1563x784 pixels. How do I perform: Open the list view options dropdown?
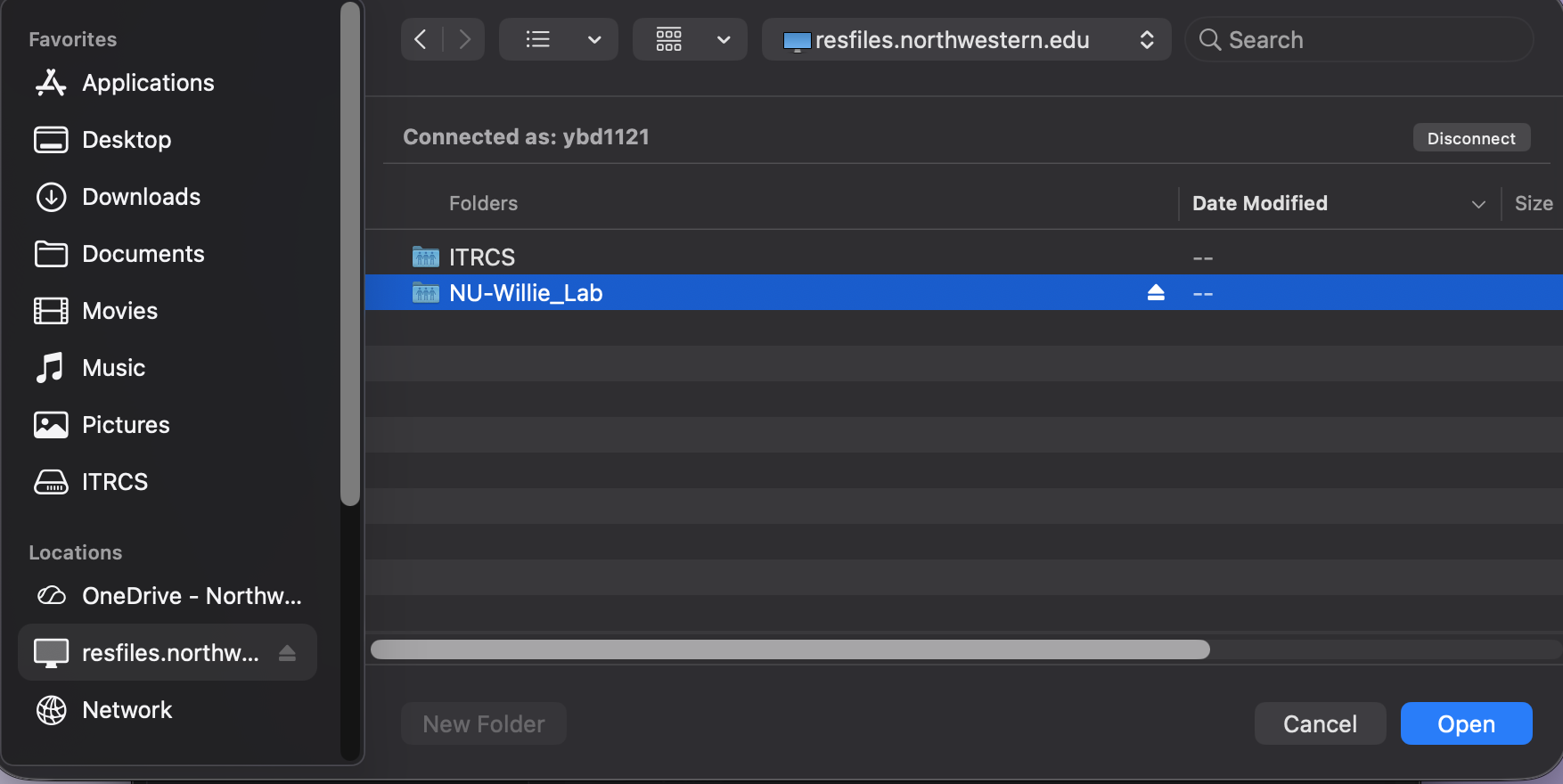(x=558, y=39)
